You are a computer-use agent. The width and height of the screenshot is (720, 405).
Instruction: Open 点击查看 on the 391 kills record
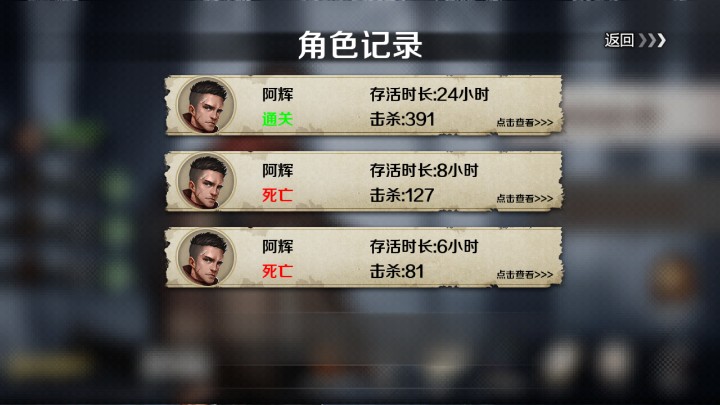(x=524, y=123)
